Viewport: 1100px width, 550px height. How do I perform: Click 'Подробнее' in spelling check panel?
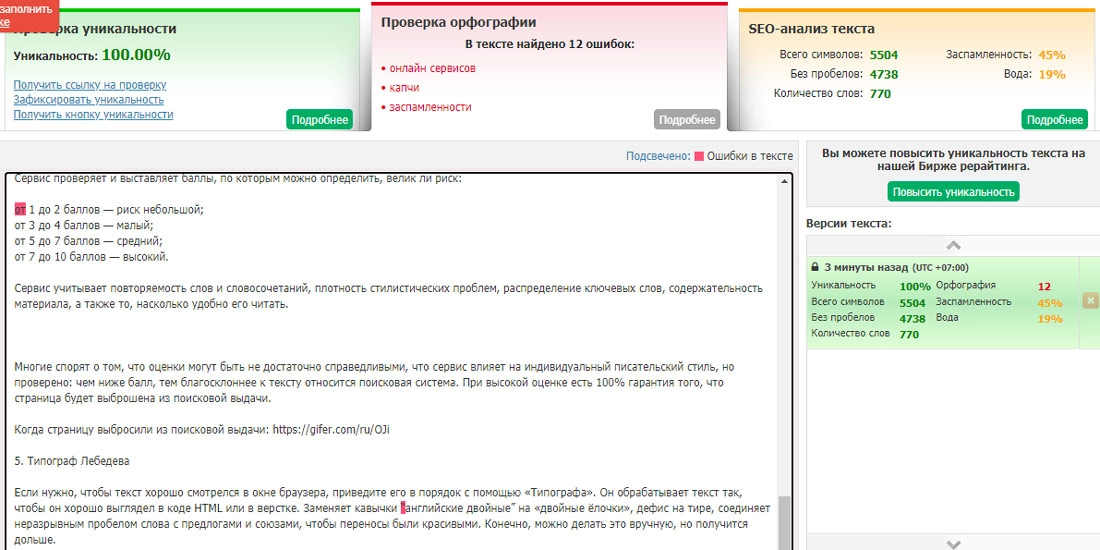point(687,120)
